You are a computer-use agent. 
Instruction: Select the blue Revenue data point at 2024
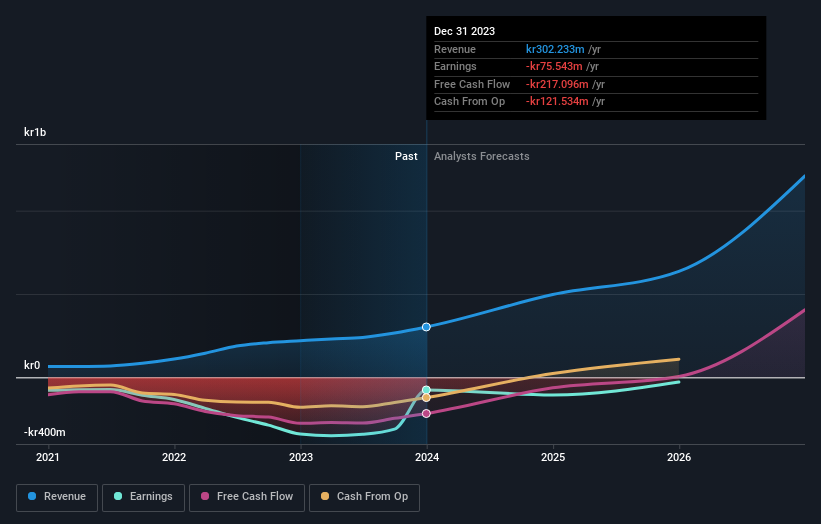[426, 327]
